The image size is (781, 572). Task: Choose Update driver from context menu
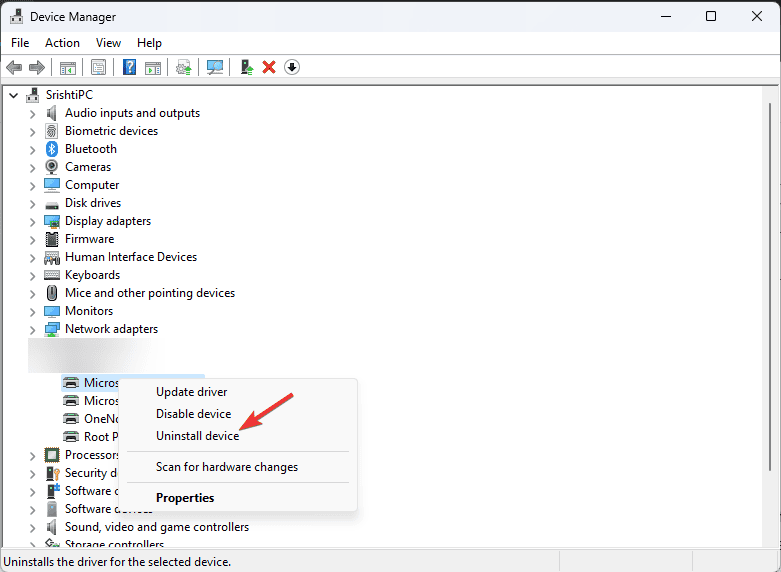tap(238, 392)
